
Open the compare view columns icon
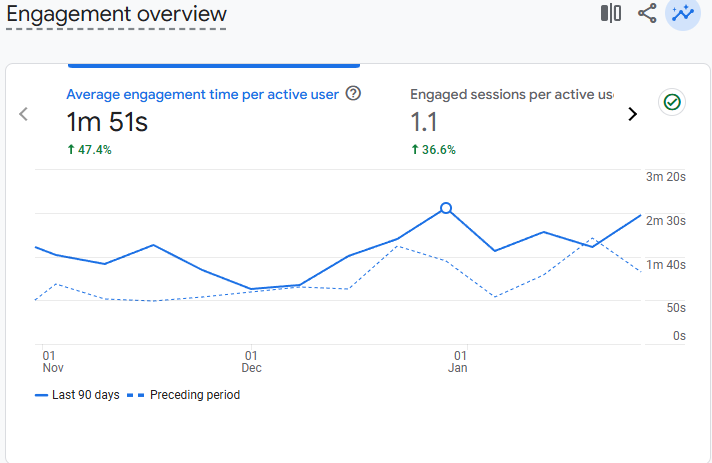click(610, 13)
